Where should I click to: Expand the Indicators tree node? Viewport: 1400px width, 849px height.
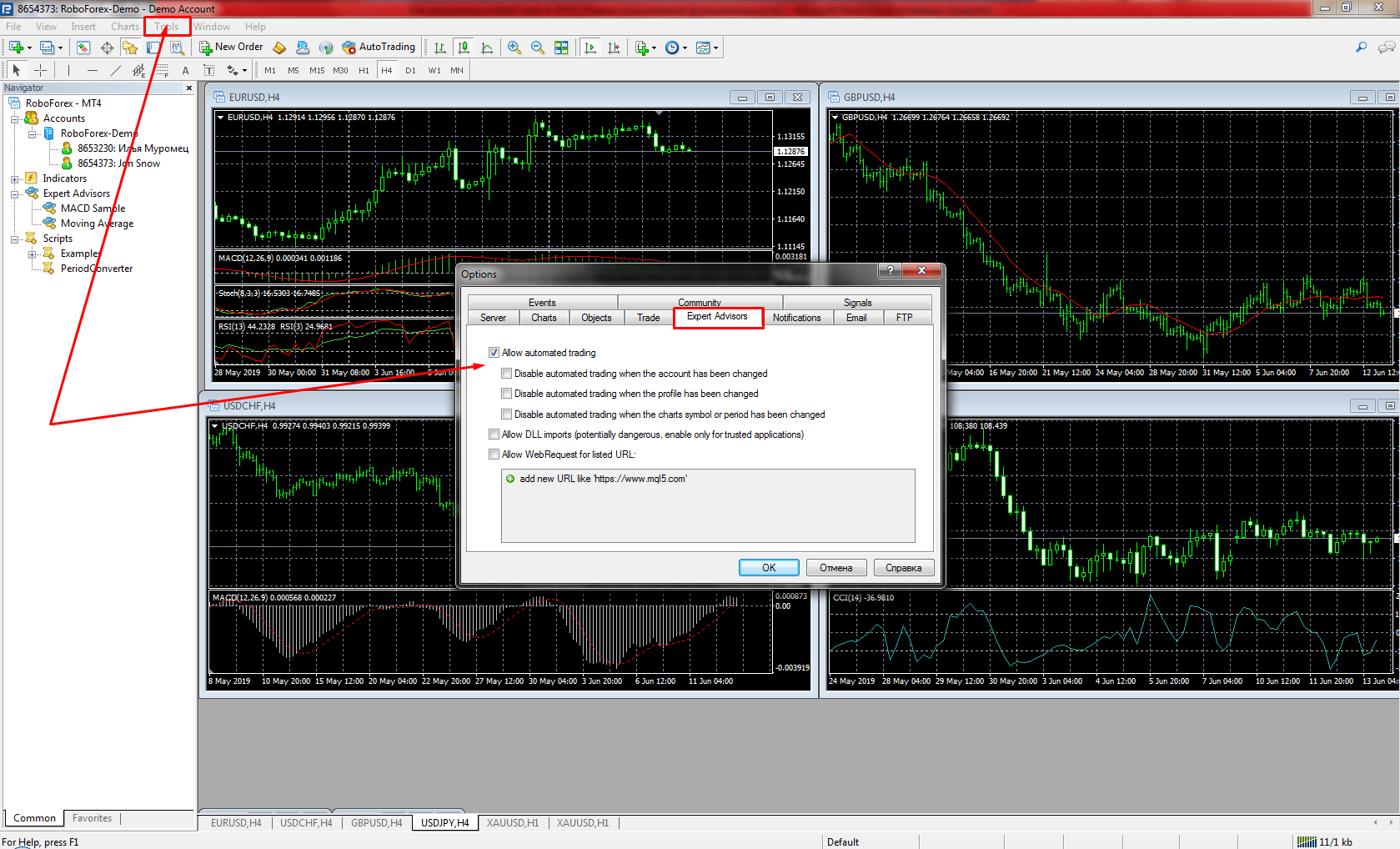pyautogui.click(x=14, y=178)
